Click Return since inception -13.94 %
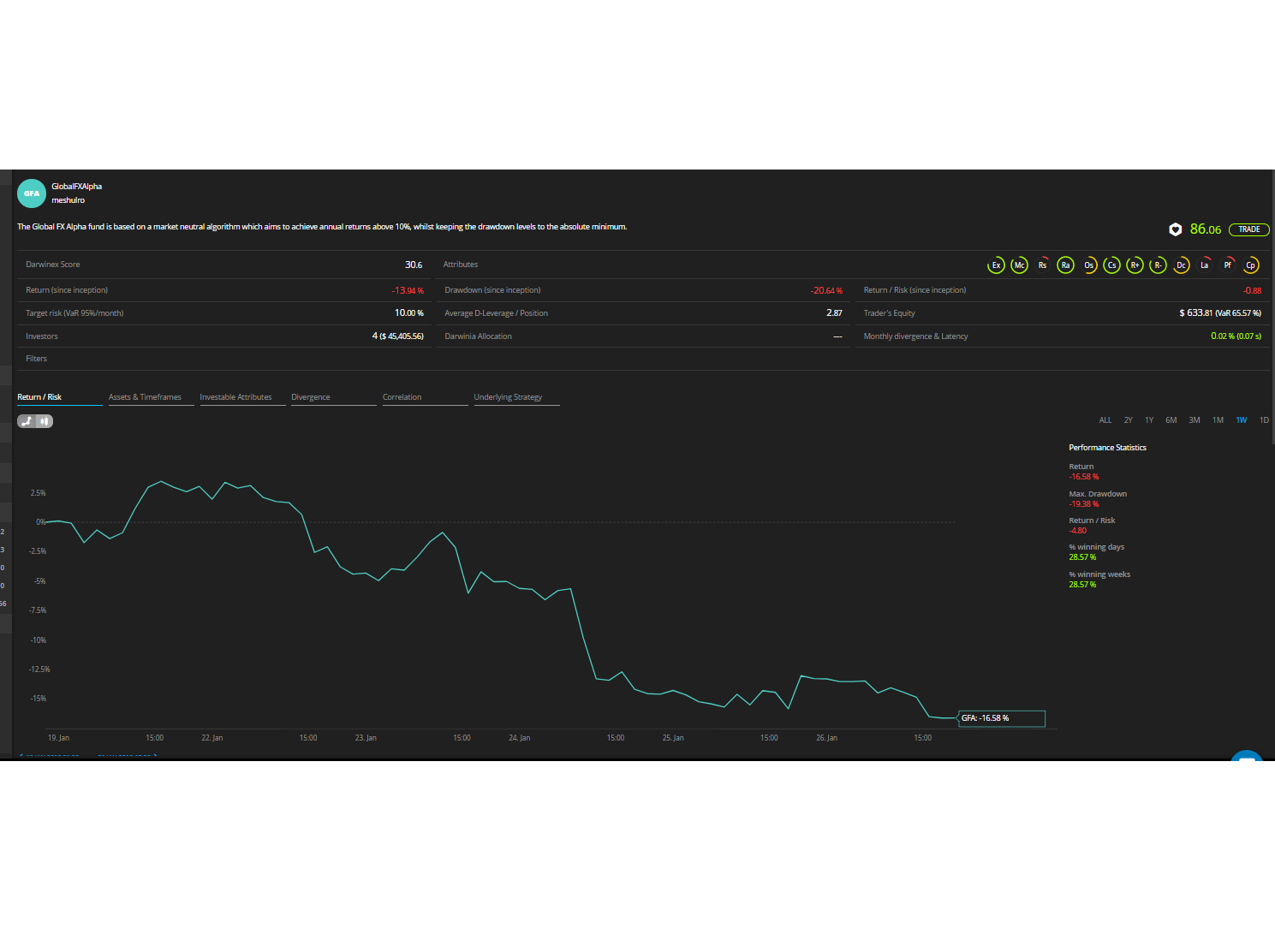 click(x=408, y=291)
